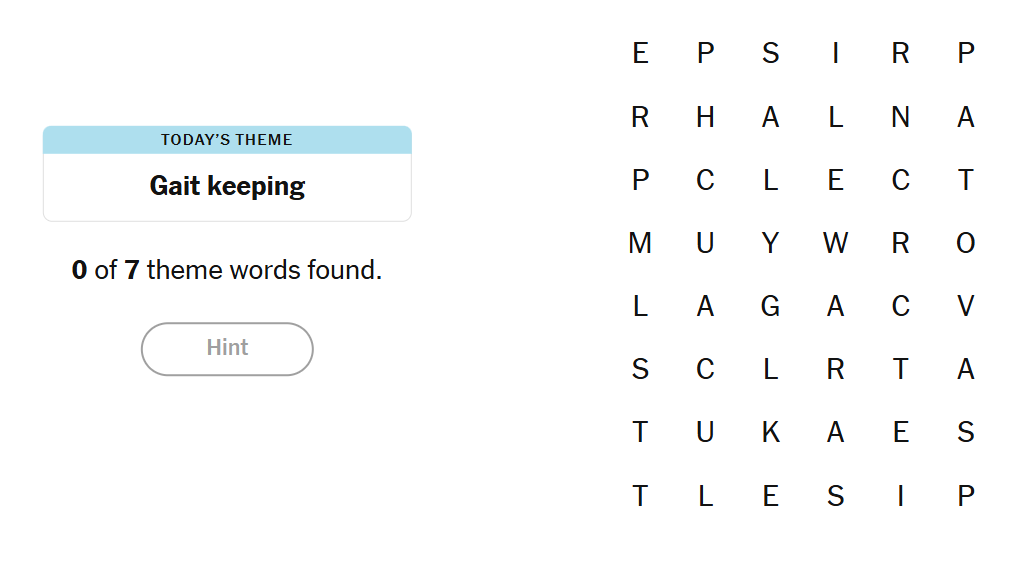Click the letter G in the grid
1023x576 pixels.
point(770,307)
